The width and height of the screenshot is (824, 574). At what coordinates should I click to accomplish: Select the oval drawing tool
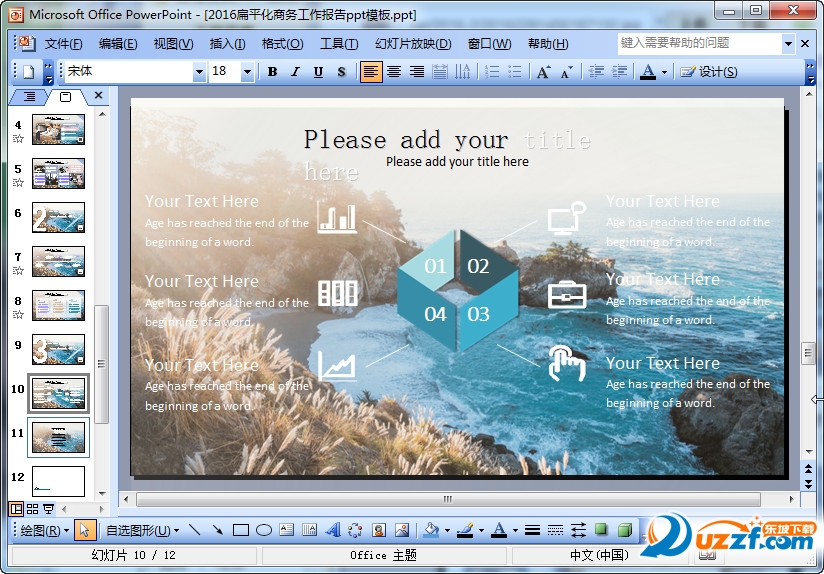tap(264, 530)
